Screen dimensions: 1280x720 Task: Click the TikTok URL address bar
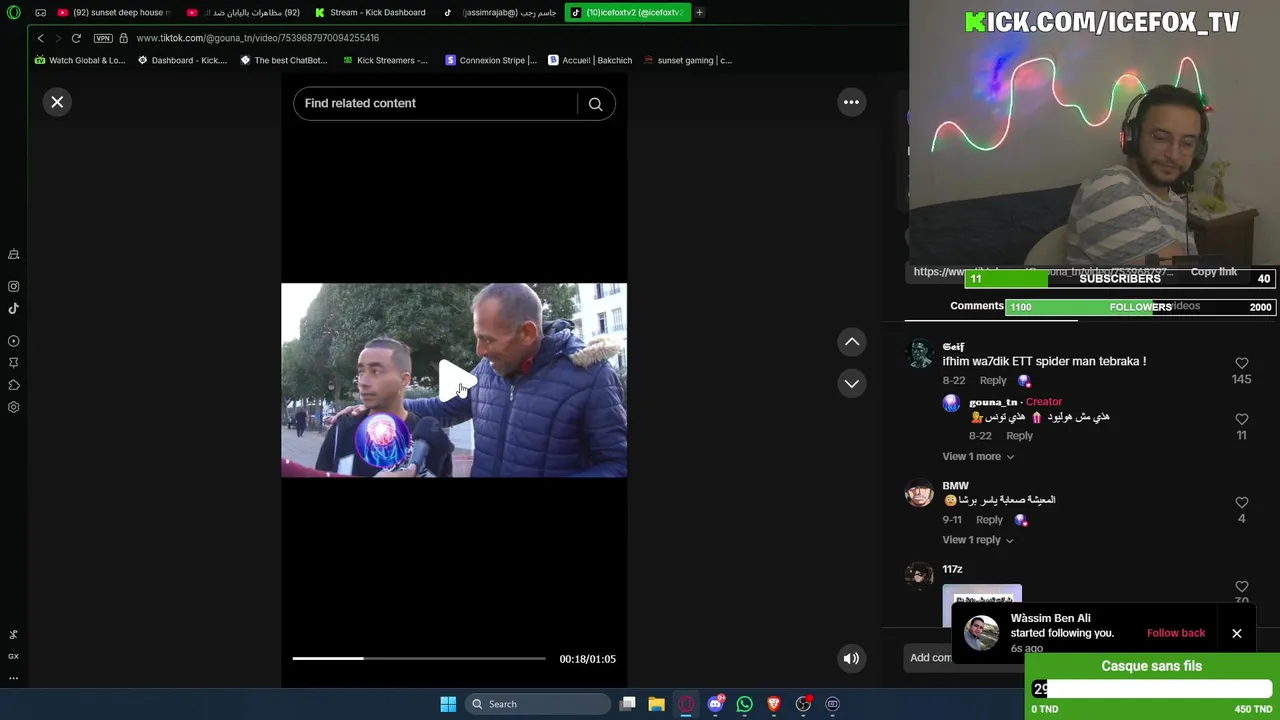(x=257, y=38)
